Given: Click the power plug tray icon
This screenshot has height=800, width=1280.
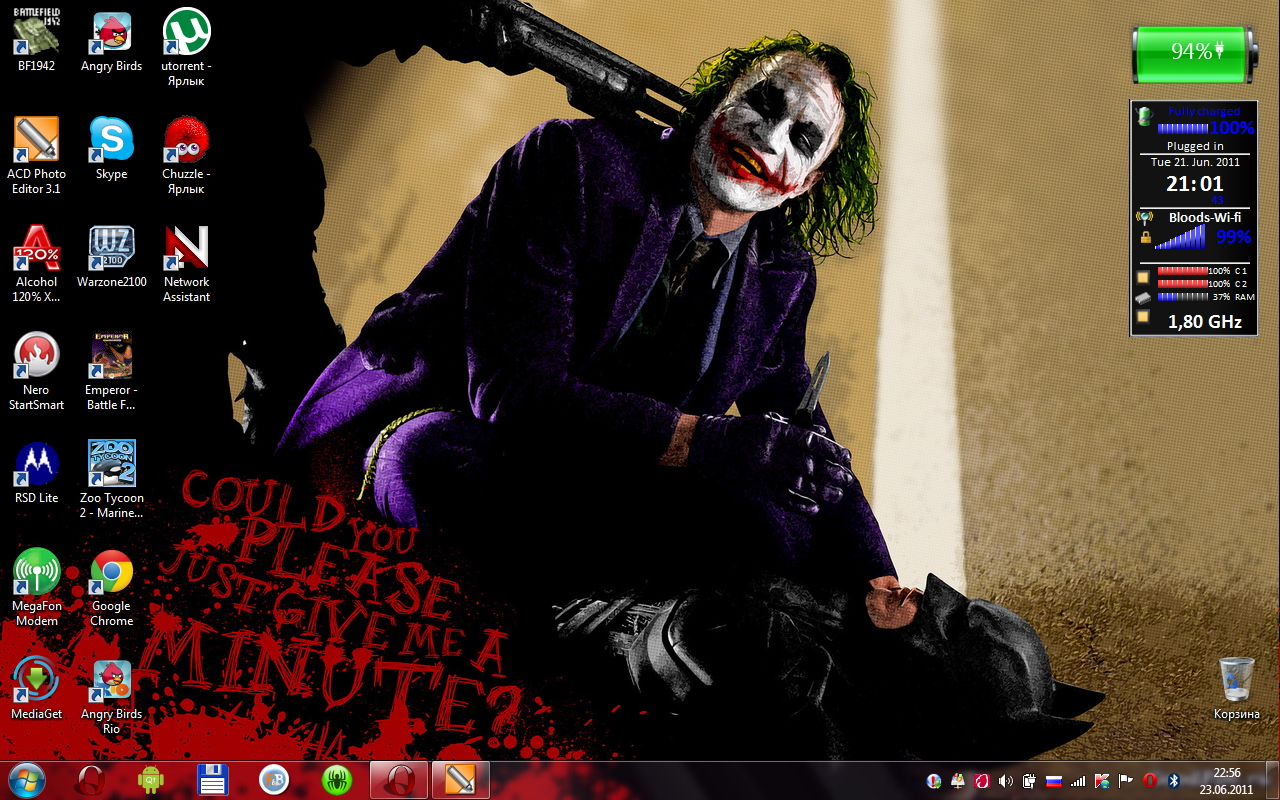Looking at the screenshot, I should pyautogui.click(x=1029, y=780).
